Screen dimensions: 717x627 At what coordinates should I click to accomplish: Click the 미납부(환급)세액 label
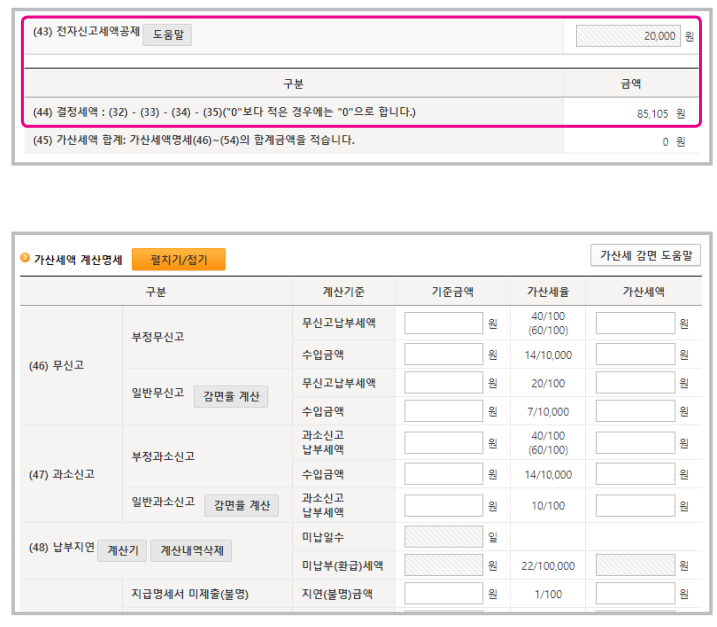click(x=342, y=566)
